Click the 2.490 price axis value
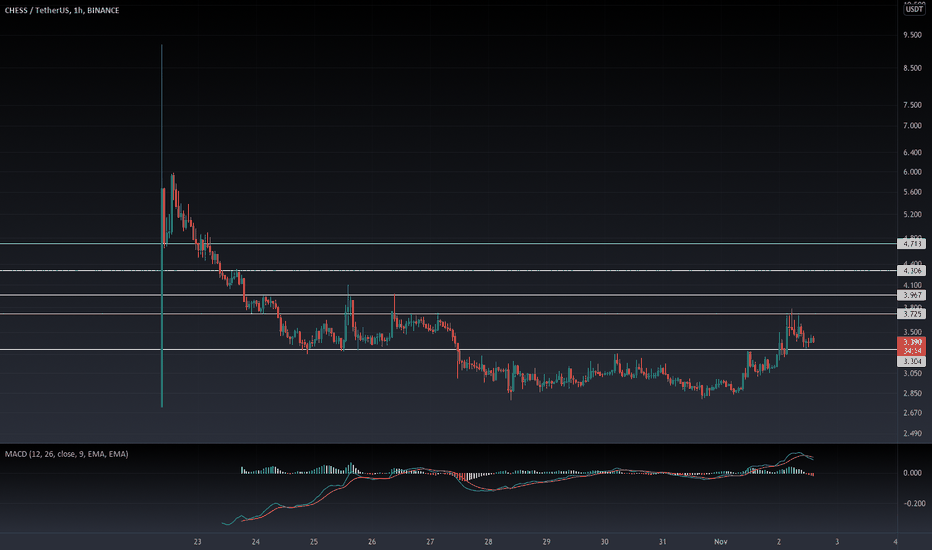The width and height of the screenshot is (932, 550). click(x=912, y=433)
